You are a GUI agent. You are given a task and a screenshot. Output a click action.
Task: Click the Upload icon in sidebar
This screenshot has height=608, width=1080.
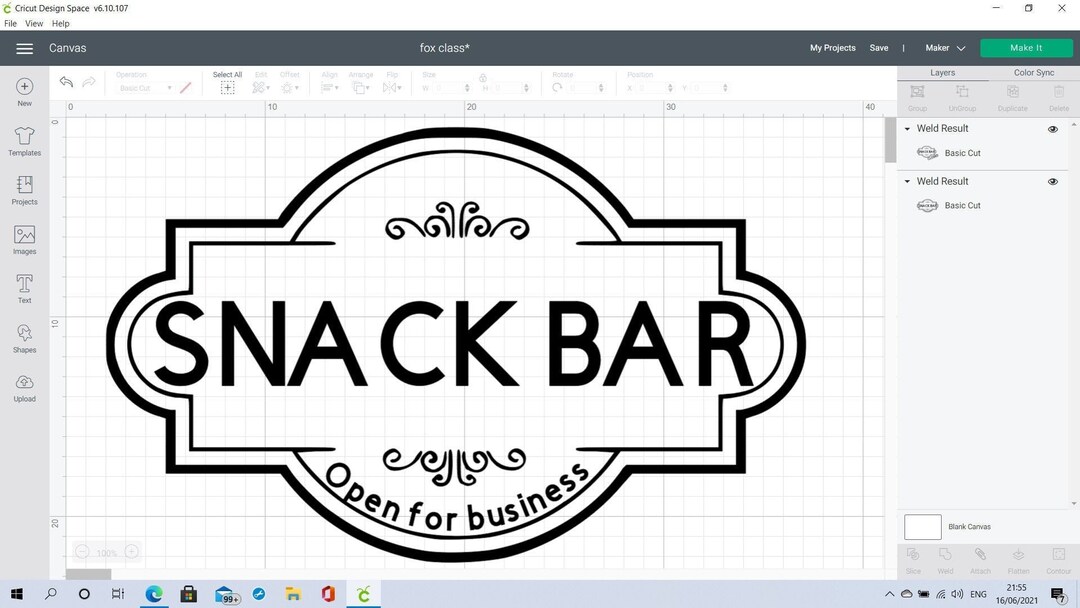pyautogui.click(x=23, y=387)
